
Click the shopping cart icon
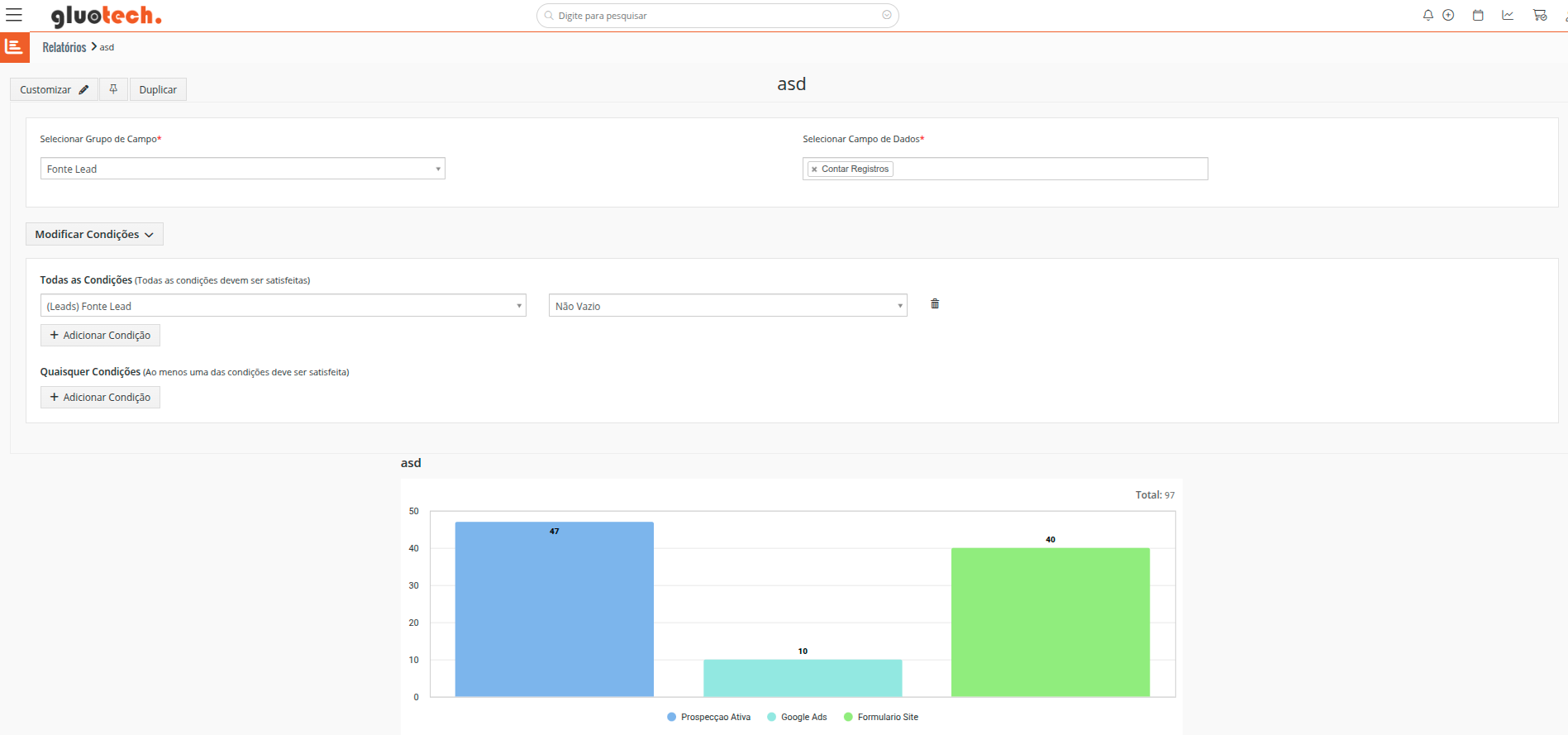1539,15
